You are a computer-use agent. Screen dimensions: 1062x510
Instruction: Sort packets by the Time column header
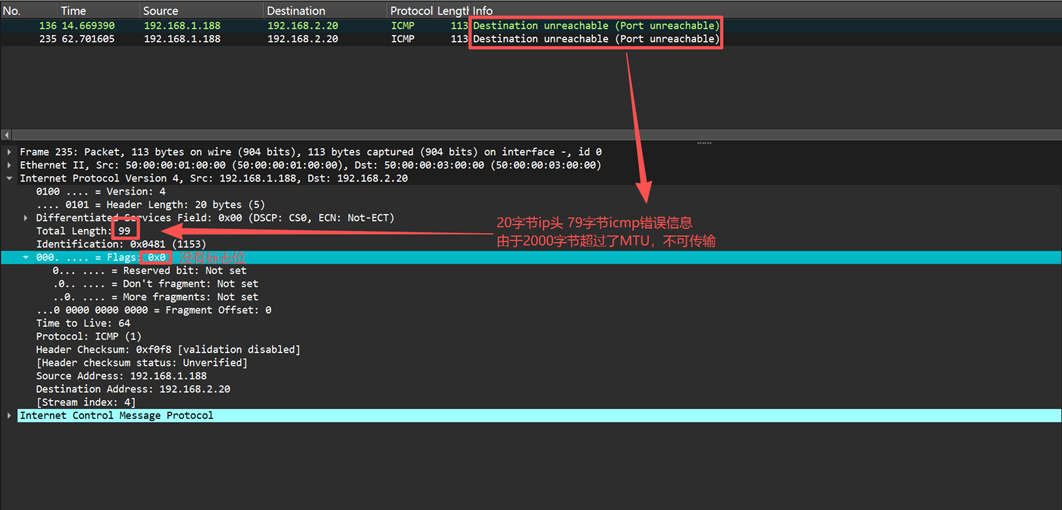[x=73, y=10]
